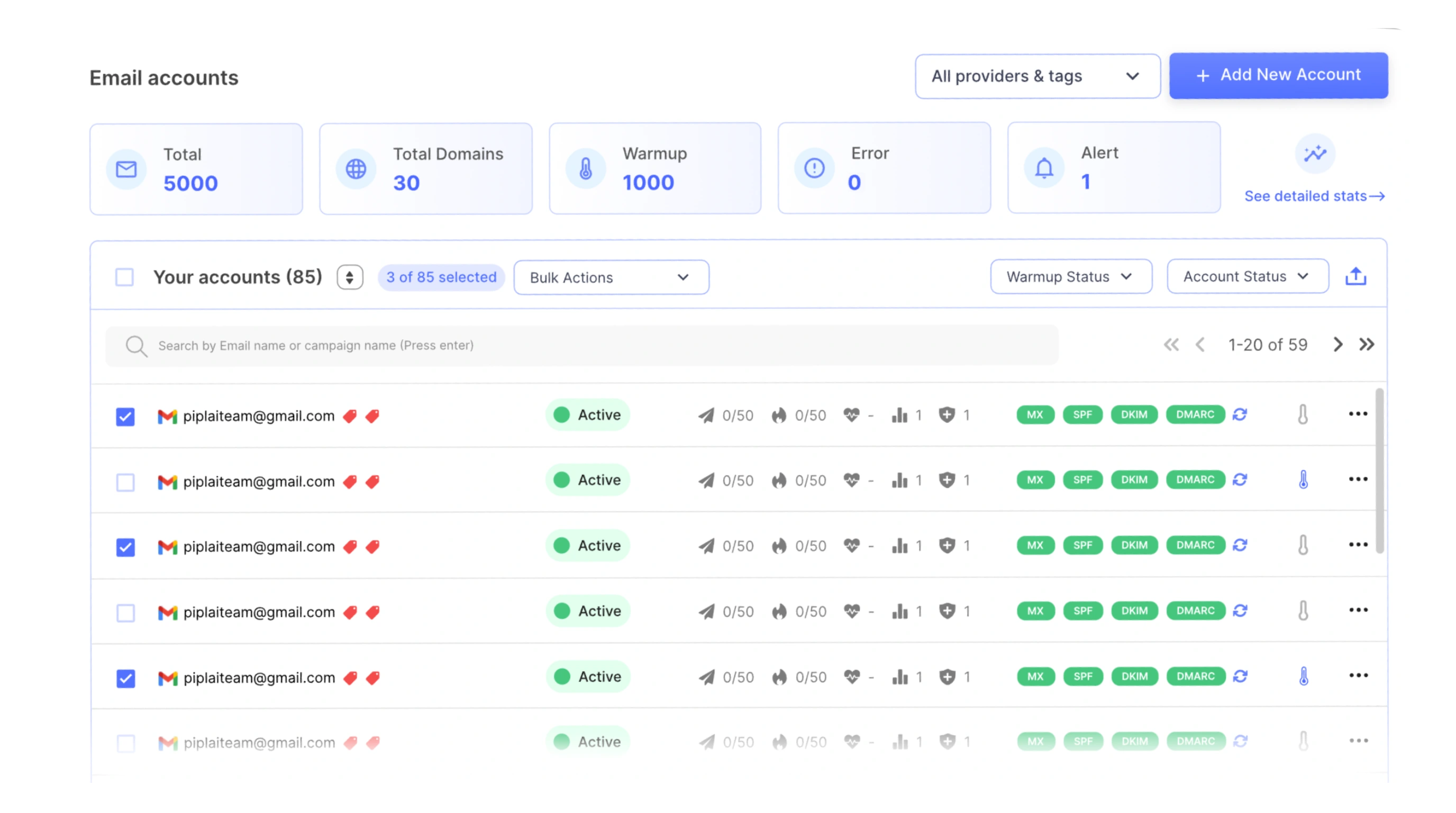Refresh DNS records in first account row
Image resolution: width=1456 pixels, height=813 pixels.
click(1240, 414)
